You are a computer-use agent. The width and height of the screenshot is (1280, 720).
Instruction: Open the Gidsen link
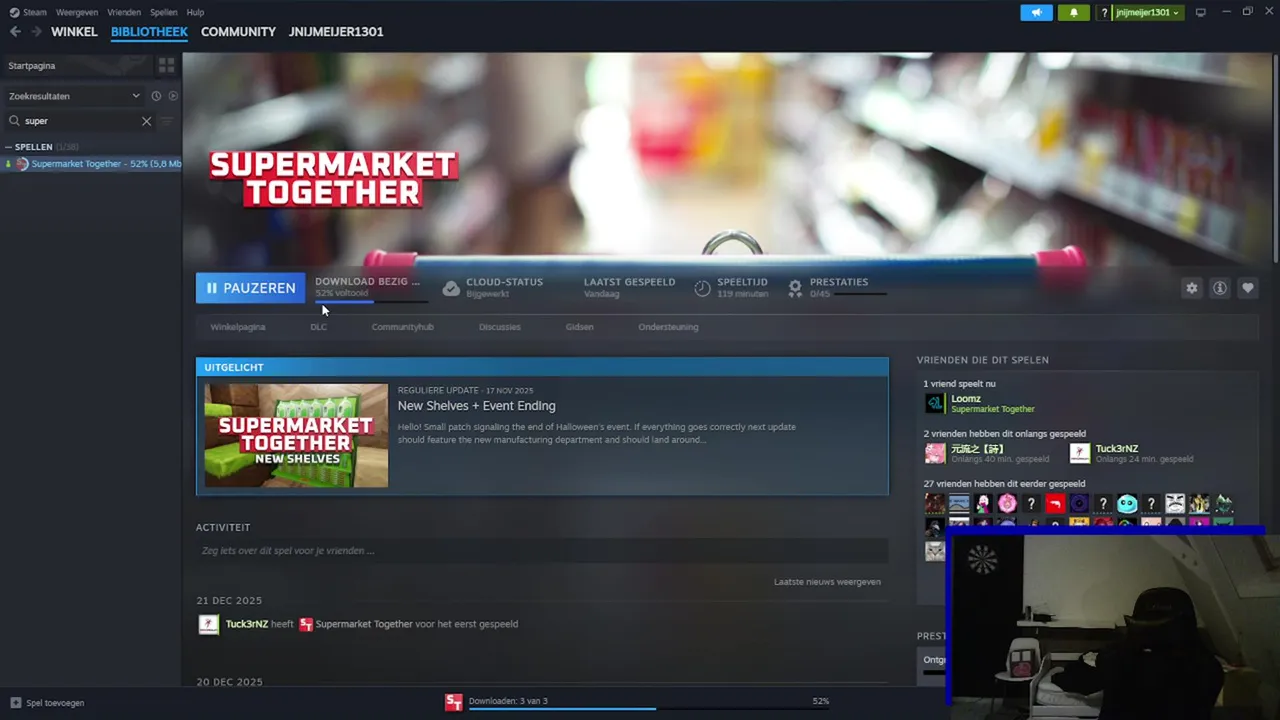(x=579, y=327)
